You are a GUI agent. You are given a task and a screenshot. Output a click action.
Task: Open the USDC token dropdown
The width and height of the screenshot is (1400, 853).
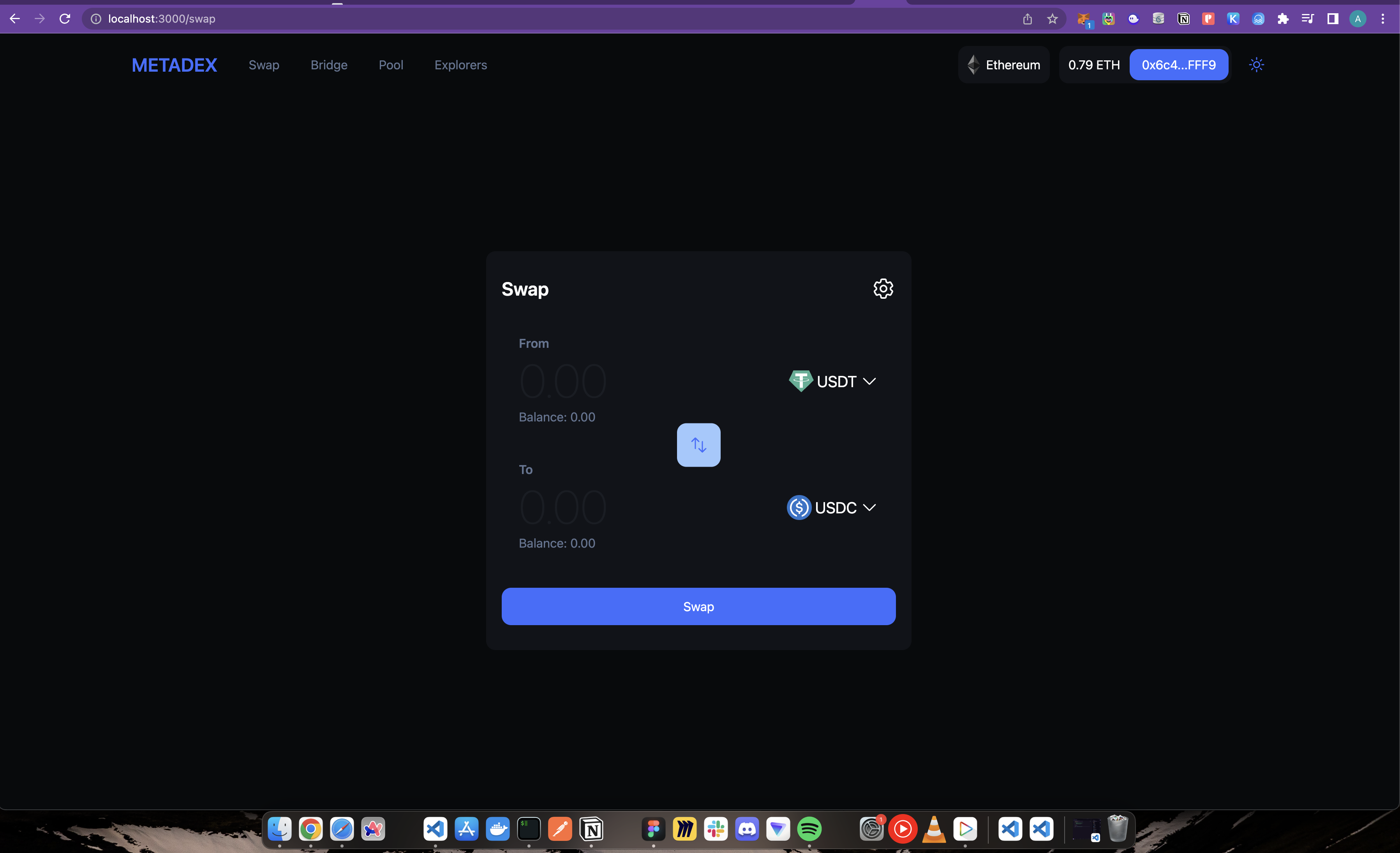(831, 508)
